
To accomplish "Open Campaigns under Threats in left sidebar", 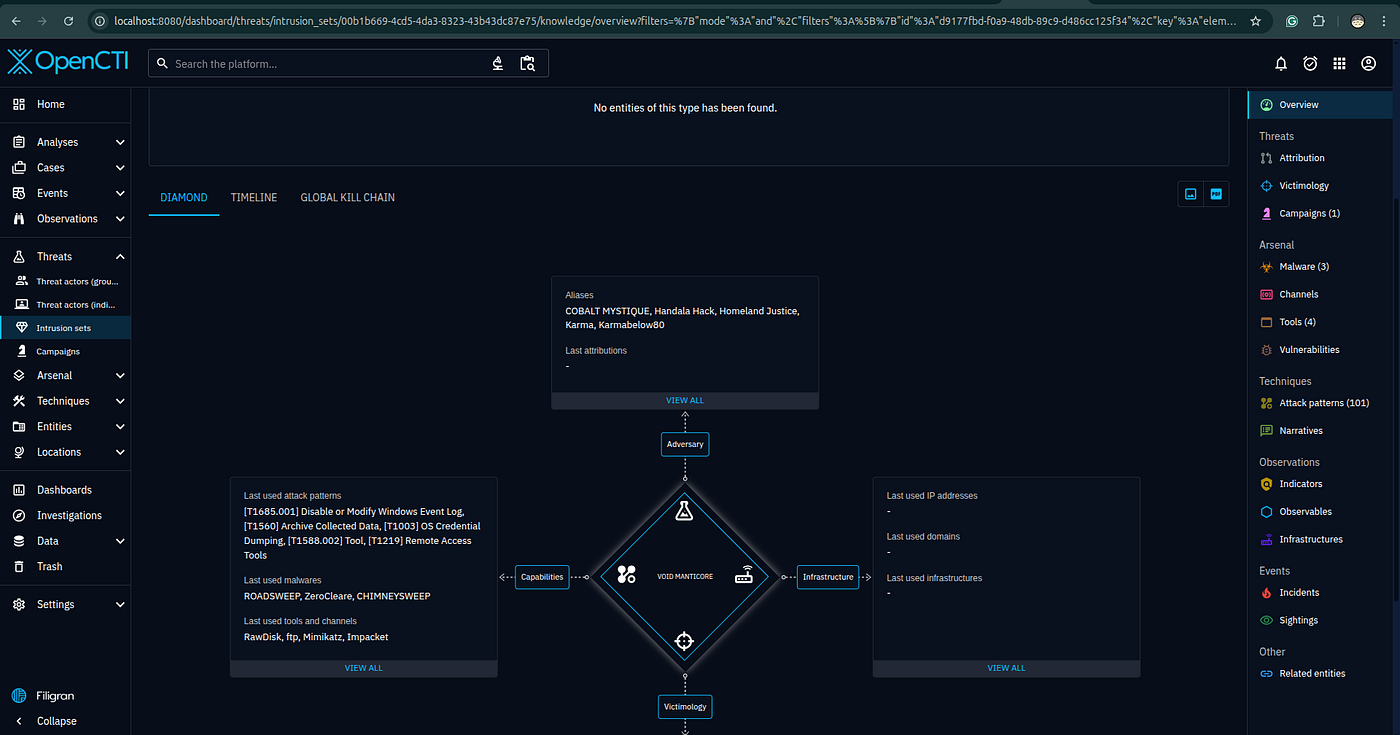I will tap(65, 352).
